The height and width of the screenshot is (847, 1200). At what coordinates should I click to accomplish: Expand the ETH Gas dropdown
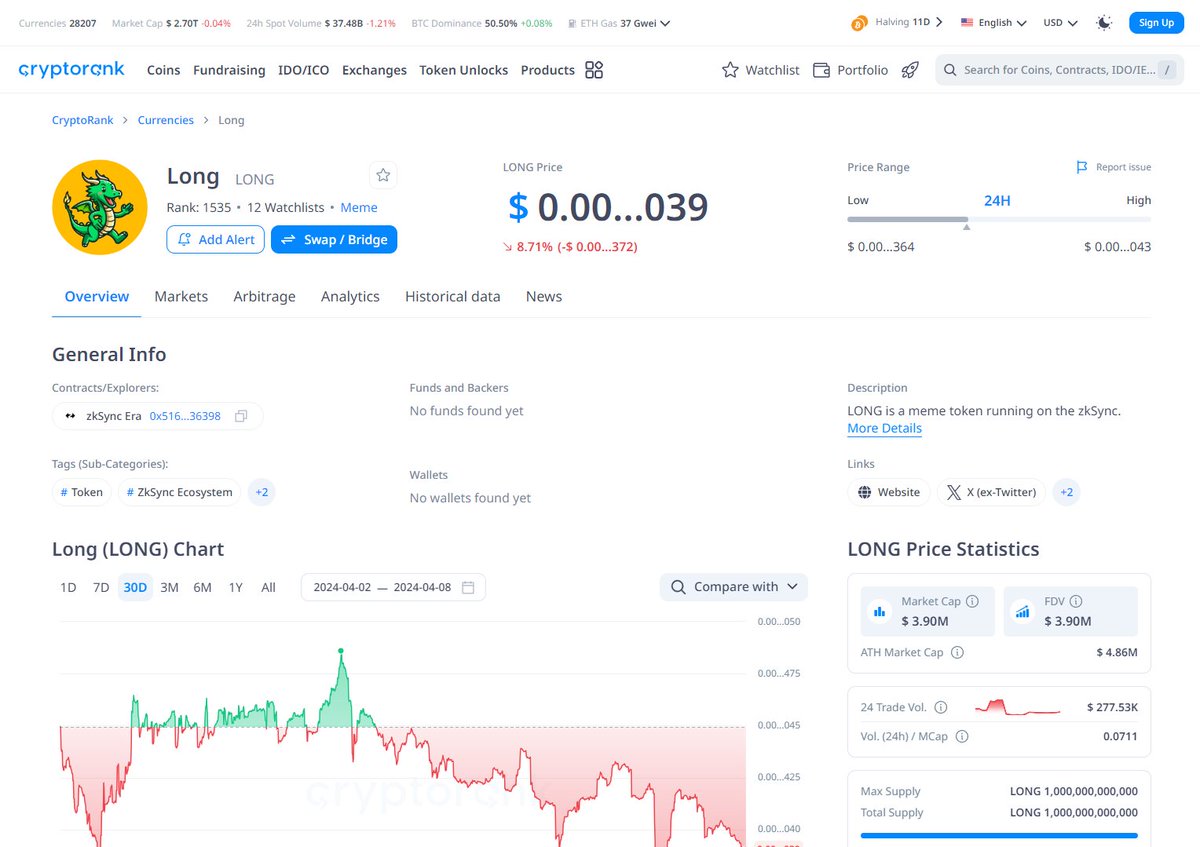coord(666,22)
